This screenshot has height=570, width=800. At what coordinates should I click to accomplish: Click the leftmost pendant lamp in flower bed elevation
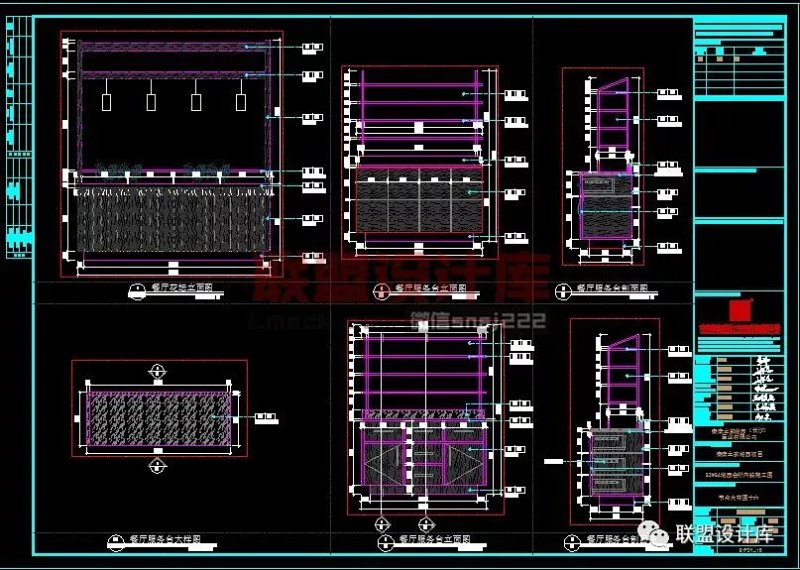tap(106, 101)
